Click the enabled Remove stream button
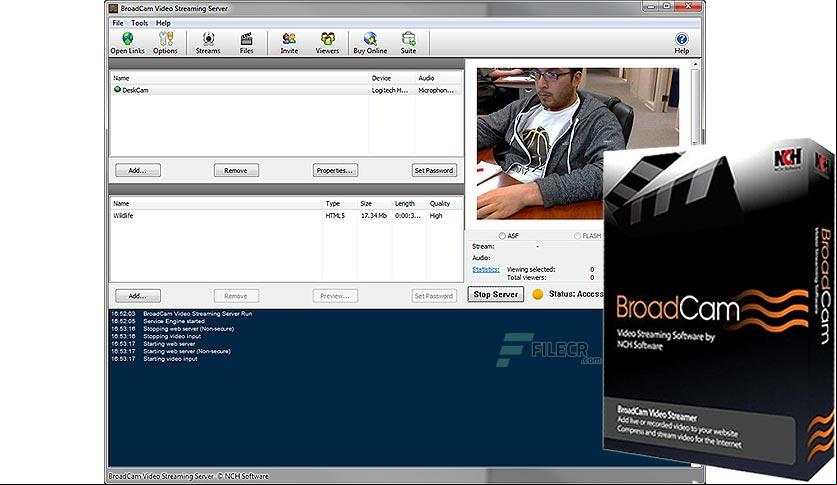837x485 pixels. [x=236, y=170]
